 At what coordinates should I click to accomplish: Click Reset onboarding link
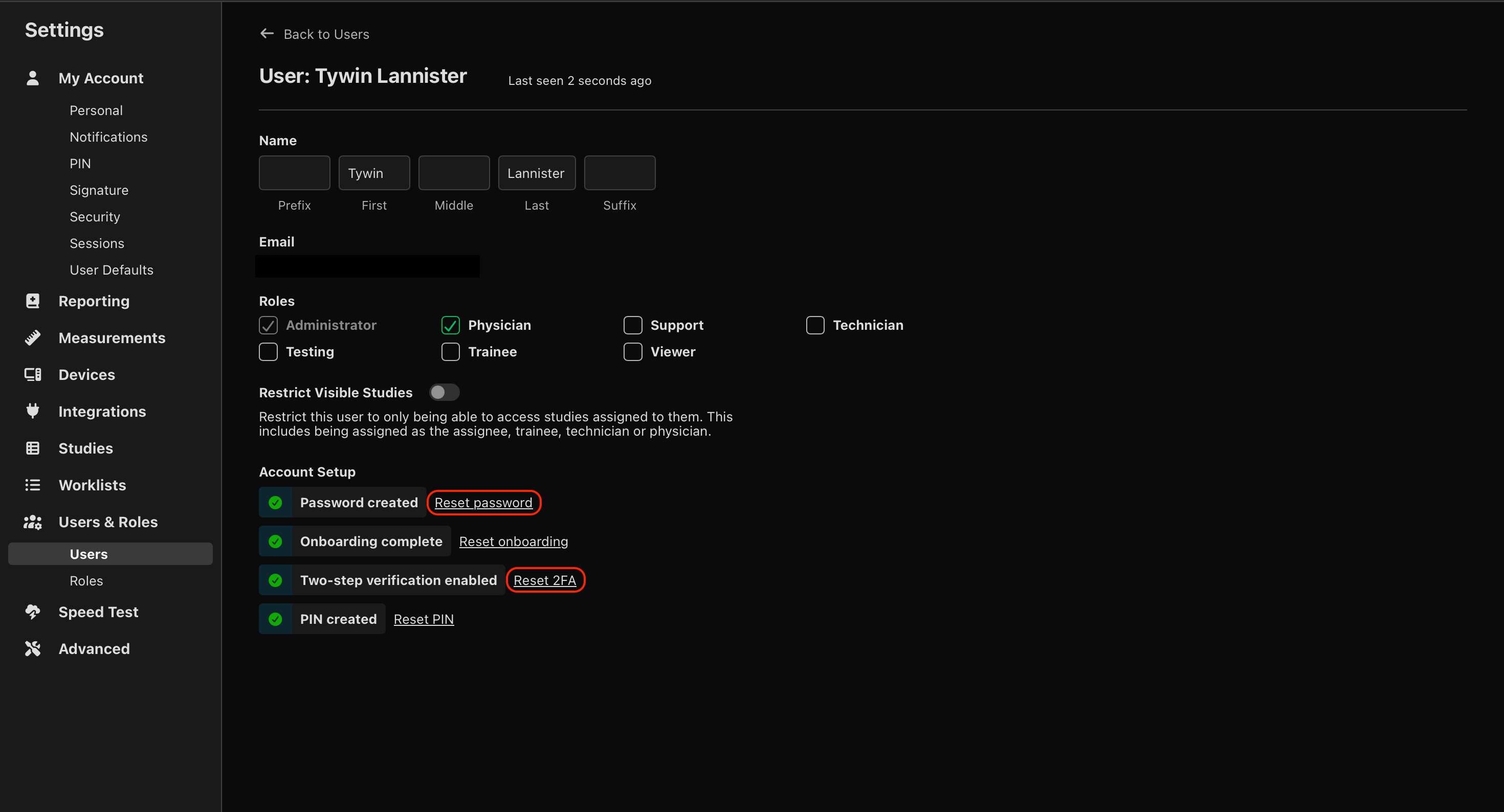[513, 542]
